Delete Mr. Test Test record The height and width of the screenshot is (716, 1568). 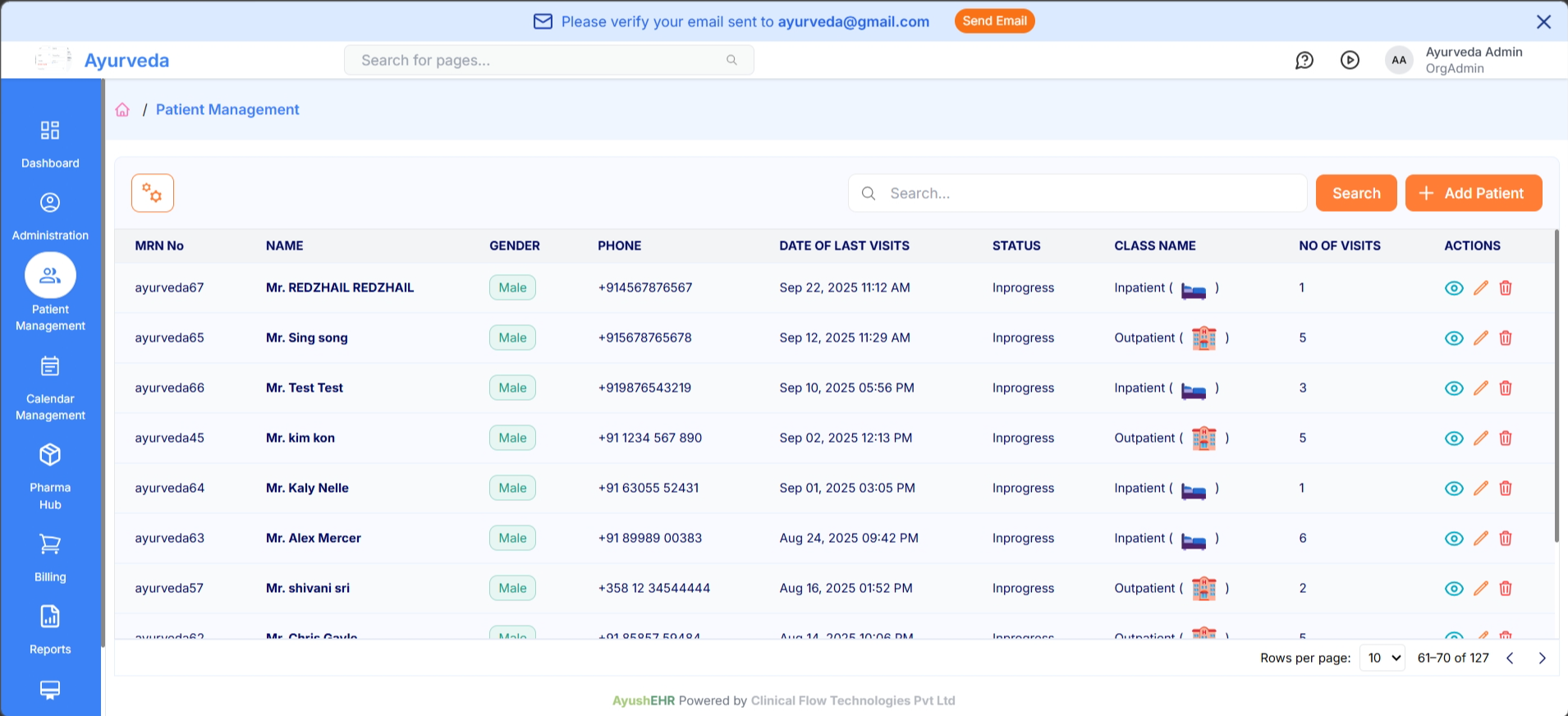(x=1506, y=388)
